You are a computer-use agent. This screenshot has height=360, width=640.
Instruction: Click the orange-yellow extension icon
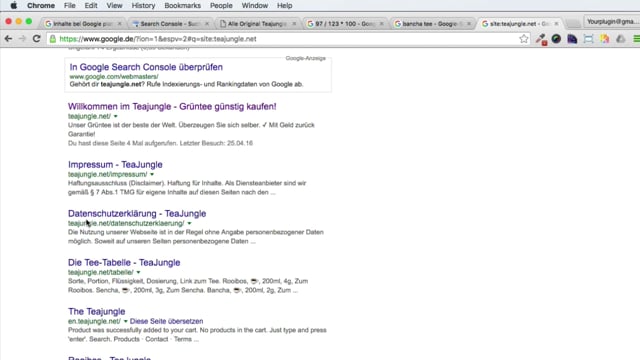click(604, 39)
